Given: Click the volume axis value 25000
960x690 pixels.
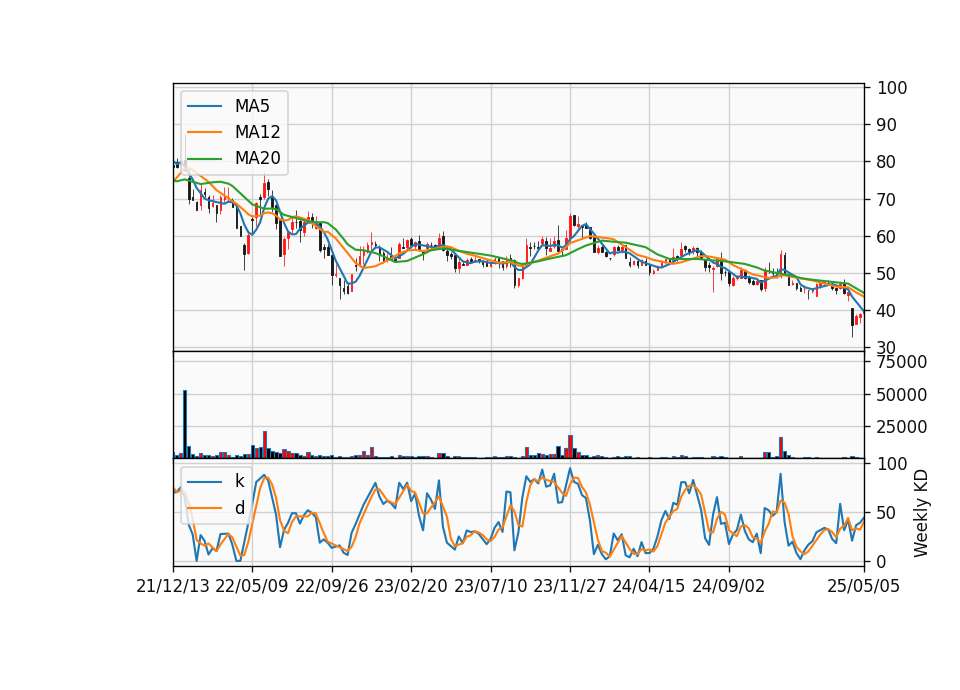Looking at the screenshot, I should [x=901, y=427].
